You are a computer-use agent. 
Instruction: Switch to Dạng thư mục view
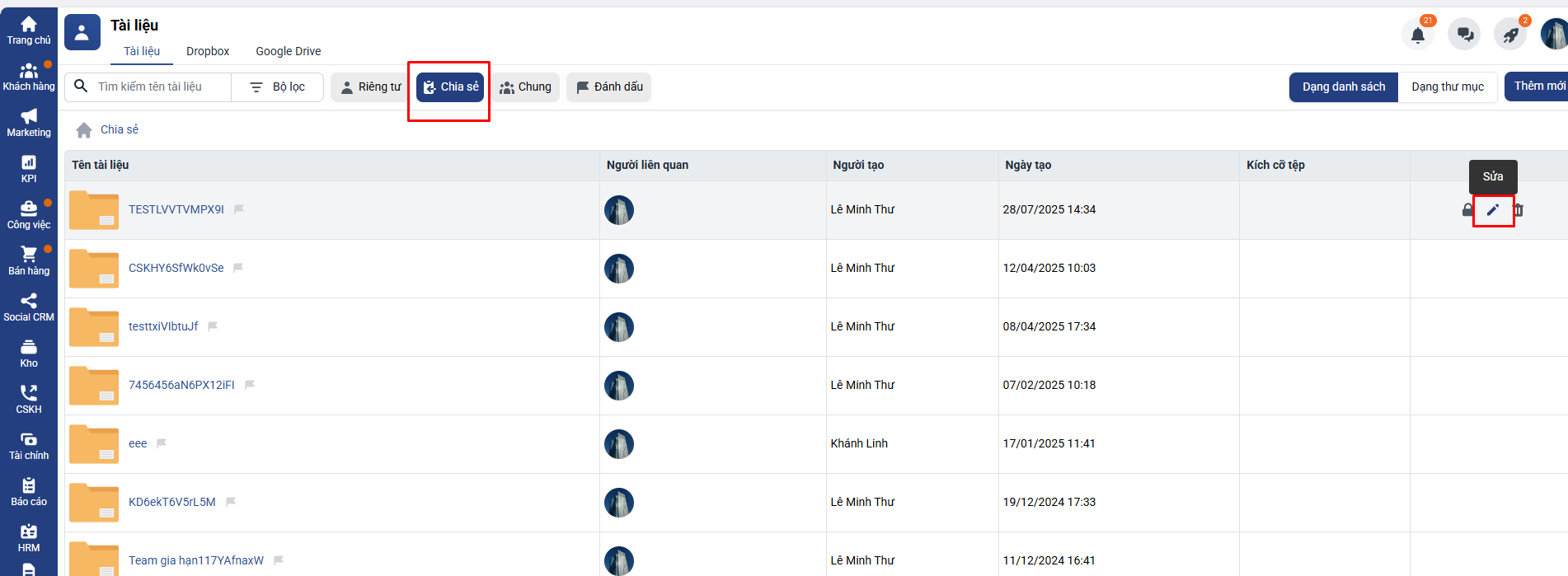click(x=1447, y=87)
